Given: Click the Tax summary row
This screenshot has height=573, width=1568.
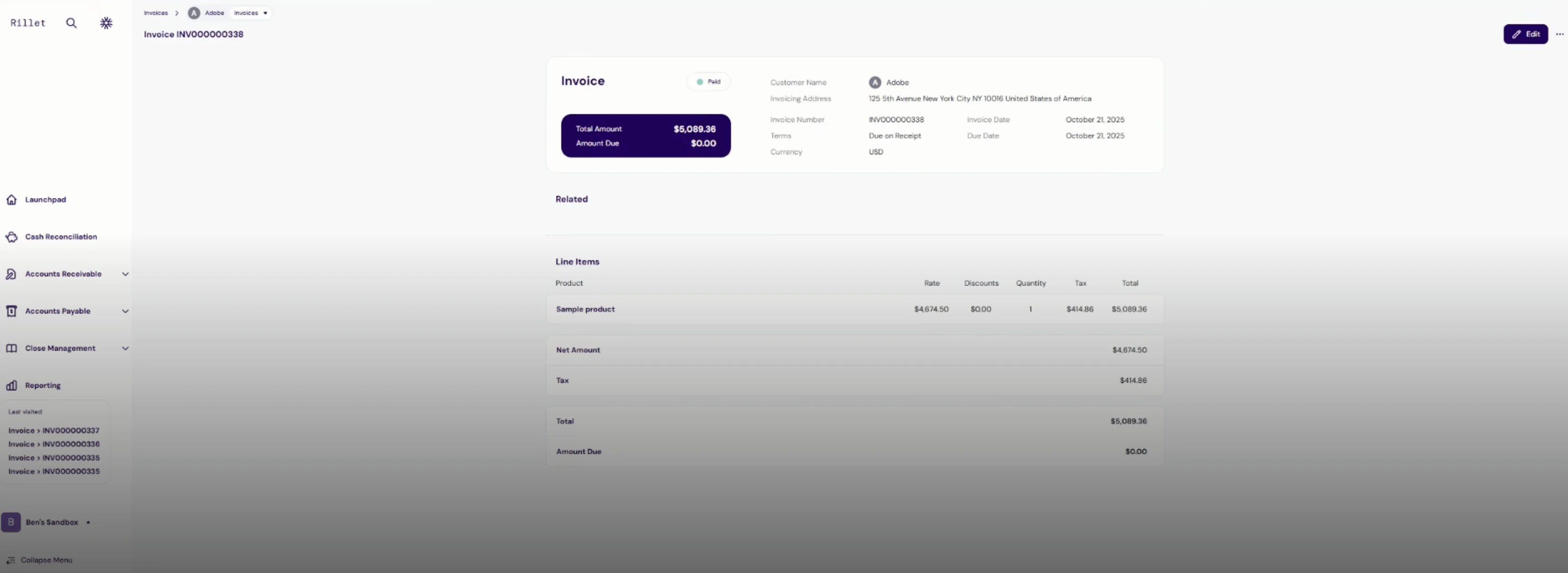Looking at the screenshot, I should (x=855, y=380).
